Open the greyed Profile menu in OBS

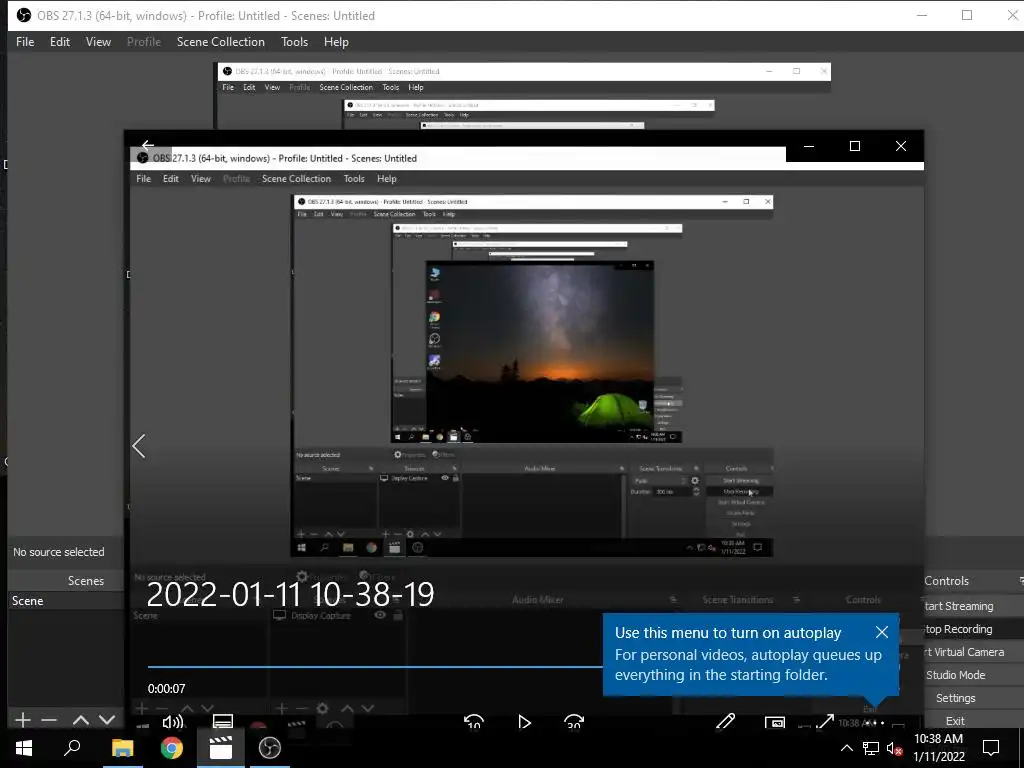(x=144, y=42)
